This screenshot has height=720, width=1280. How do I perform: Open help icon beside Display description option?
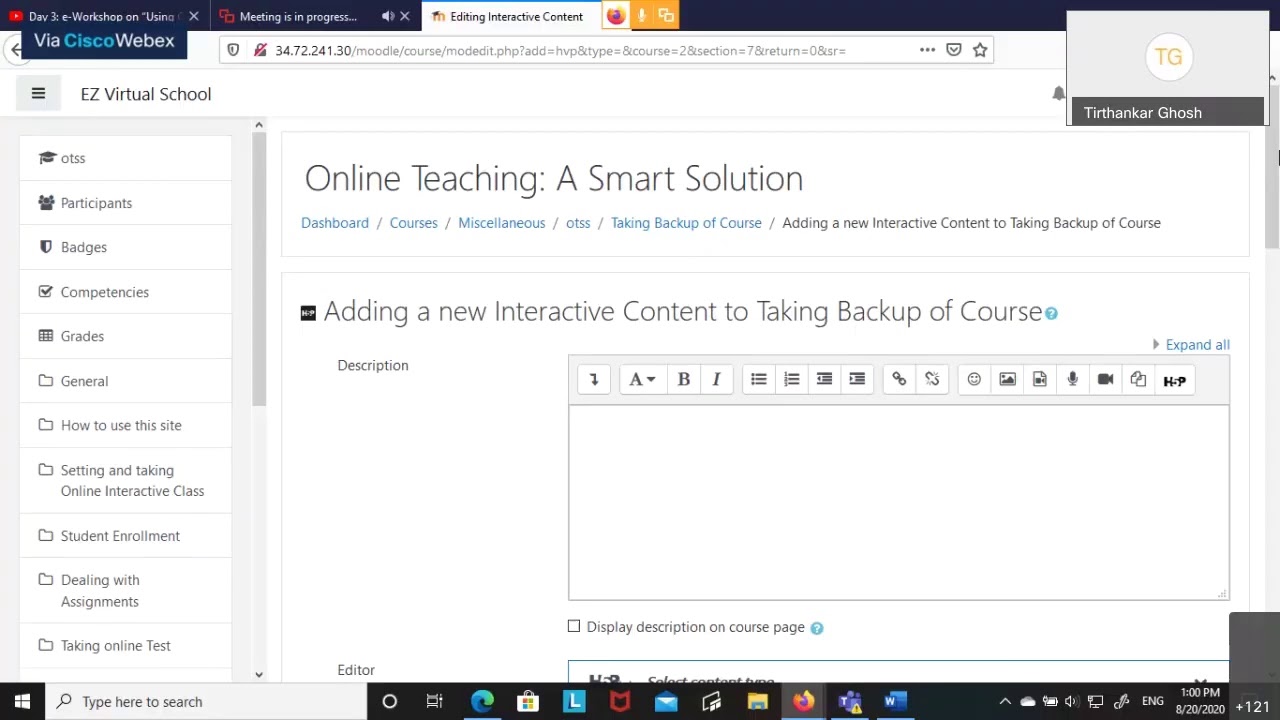pos(817,628)
